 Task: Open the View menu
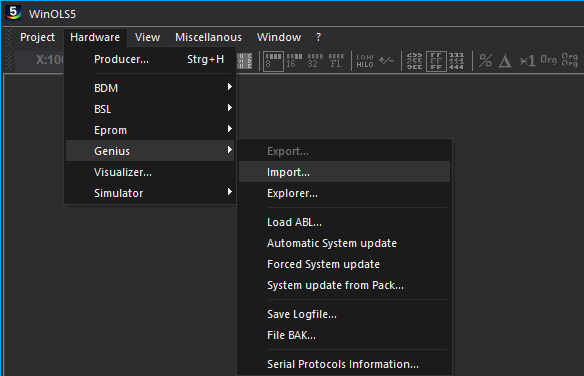click(x=147, y=37)
